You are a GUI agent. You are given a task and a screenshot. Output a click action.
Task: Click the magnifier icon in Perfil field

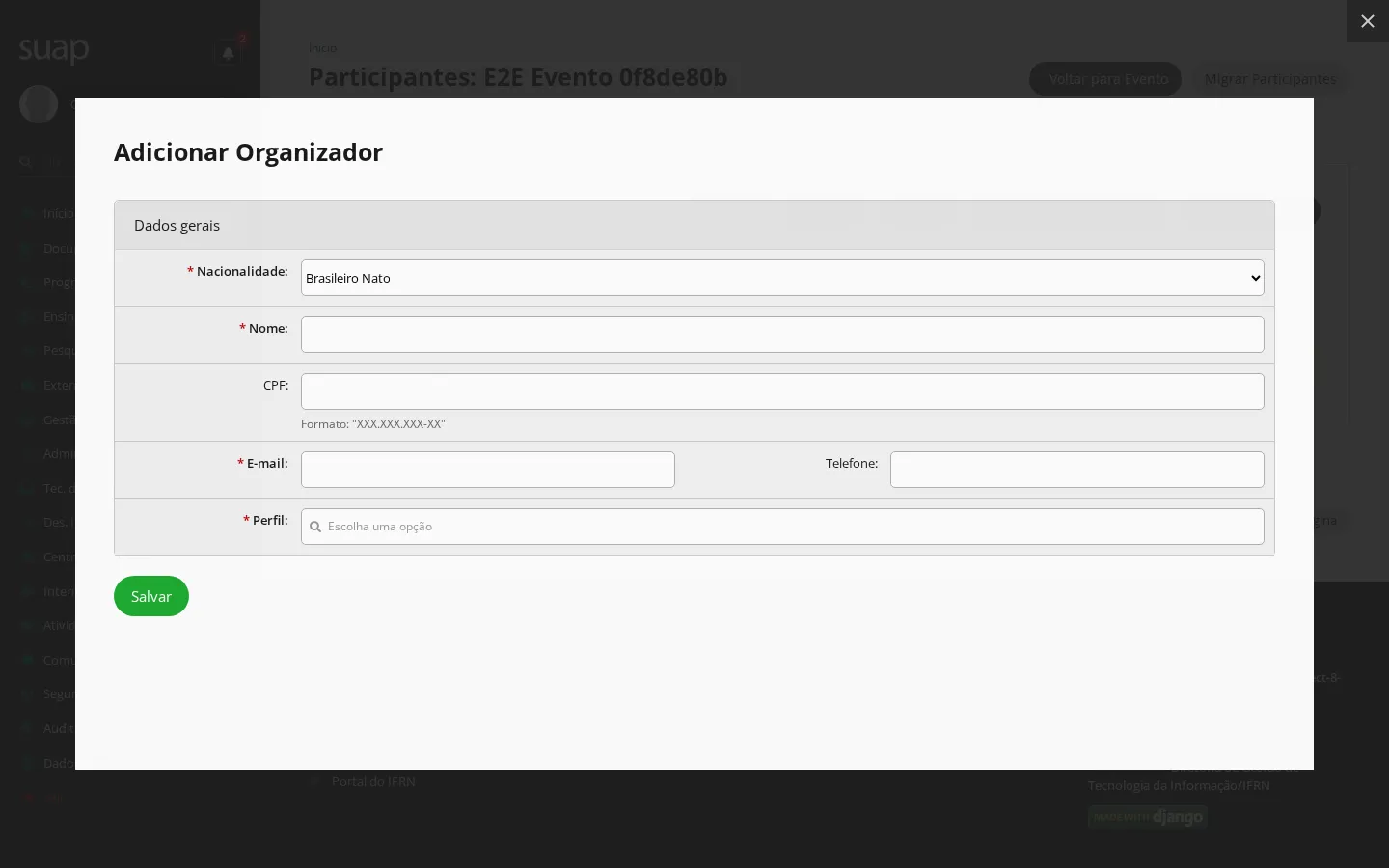pyautogui.click(x=315, y=527)
